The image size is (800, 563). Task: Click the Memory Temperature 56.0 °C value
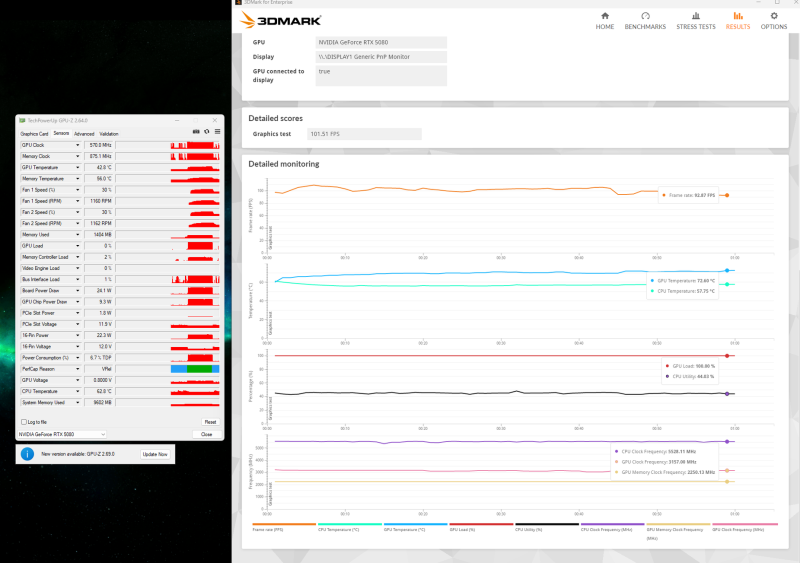pos(99,179)
